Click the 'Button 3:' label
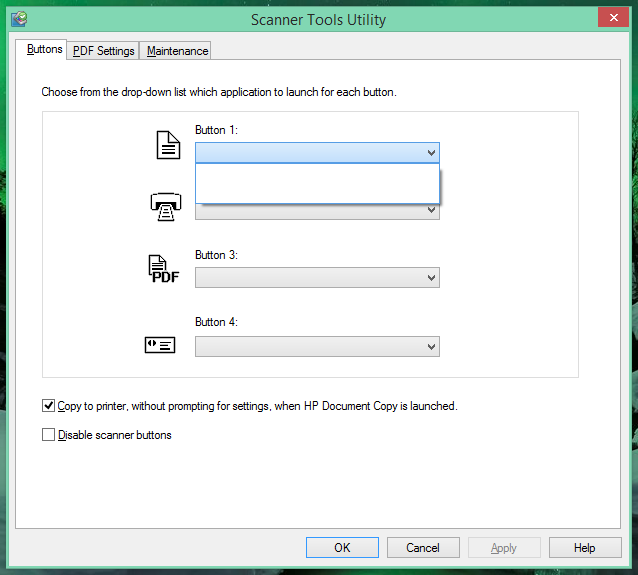The height and width of the screenshot is (575, 638). click(216, 255)
